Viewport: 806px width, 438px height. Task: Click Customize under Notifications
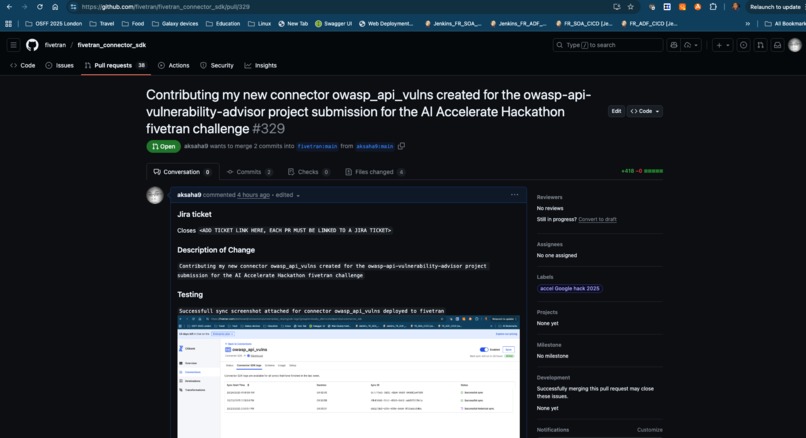click(x=650, y=430)
